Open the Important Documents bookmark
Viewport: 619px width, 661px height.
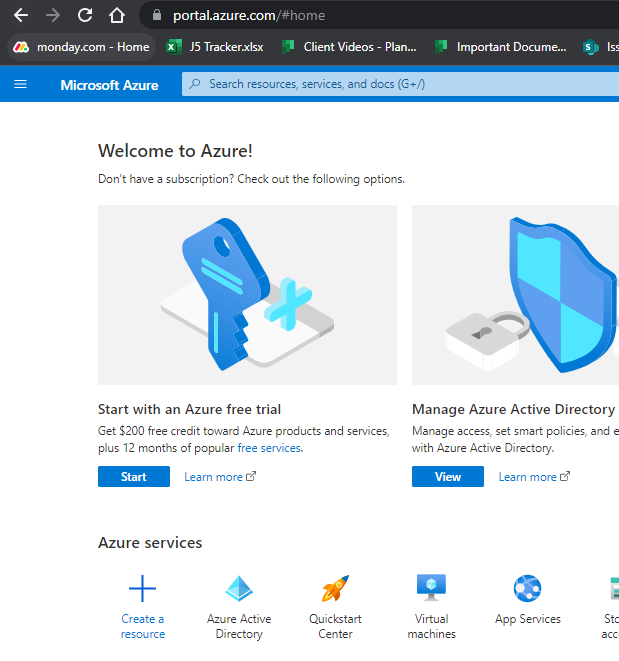pos(501,47)
